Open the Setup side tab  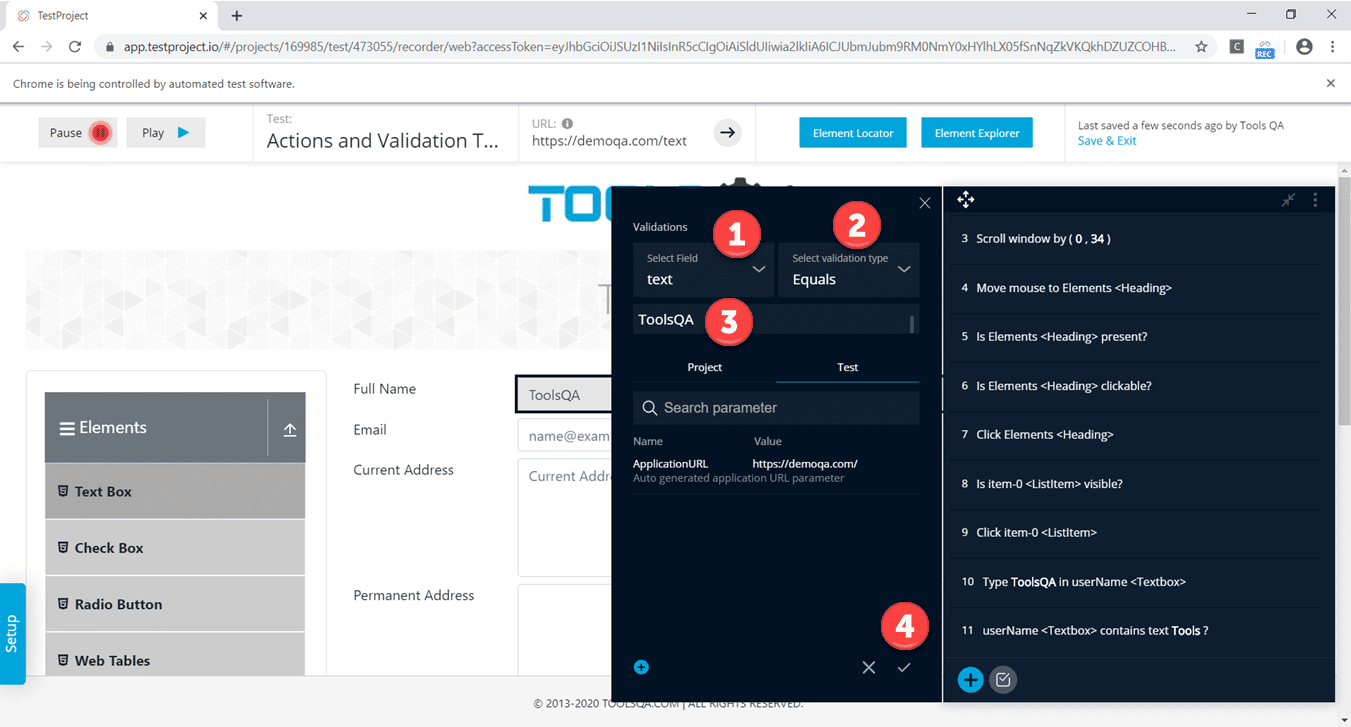point(12,633)
